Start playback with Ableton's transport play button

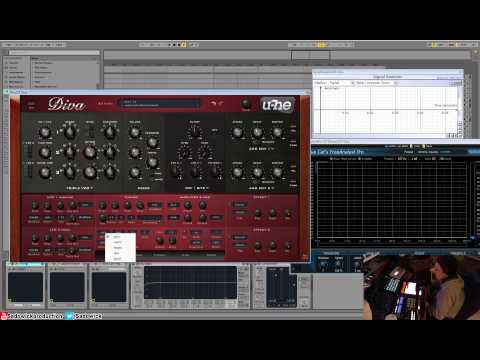169,45
